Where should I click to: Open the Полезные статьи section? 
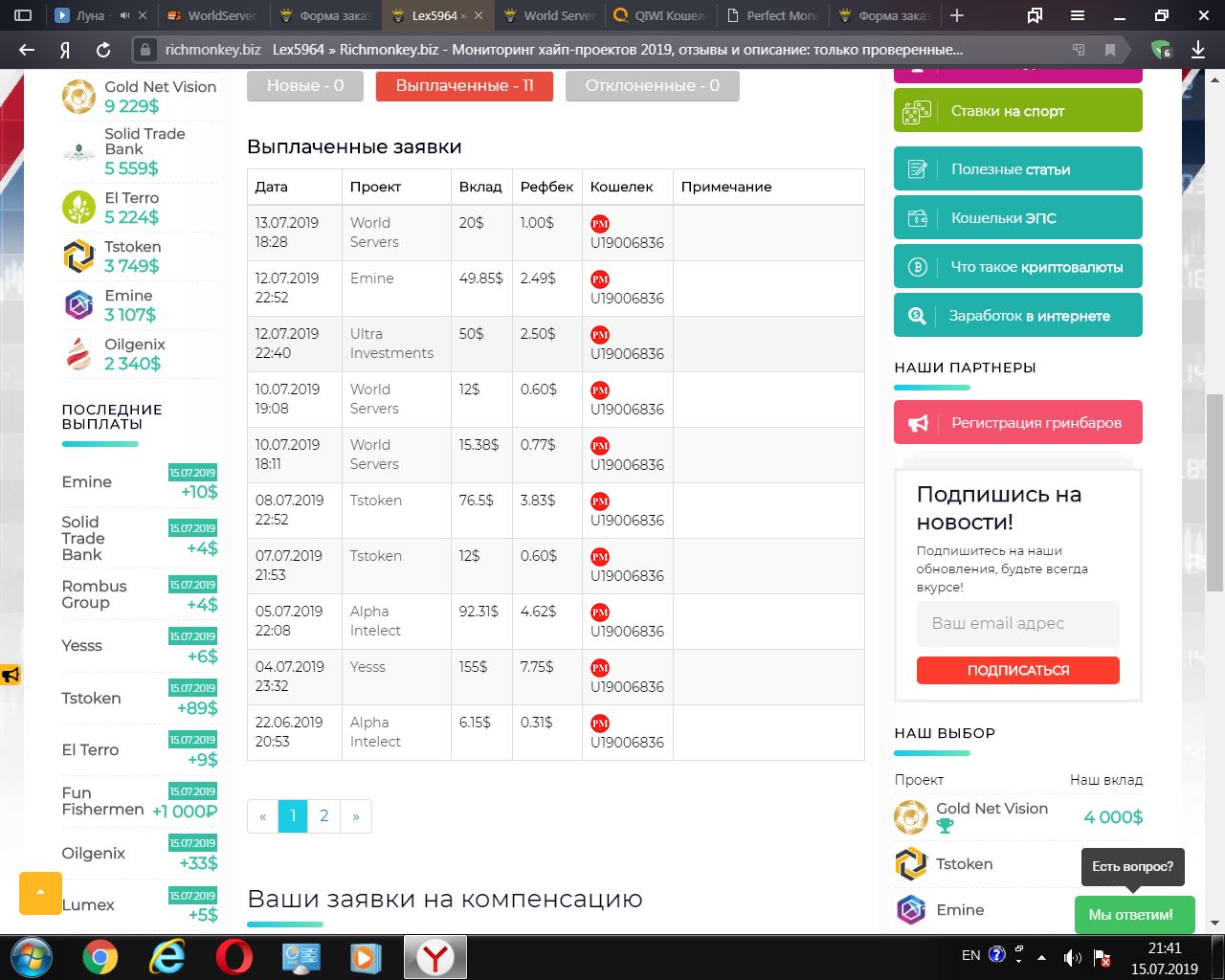1018,168
